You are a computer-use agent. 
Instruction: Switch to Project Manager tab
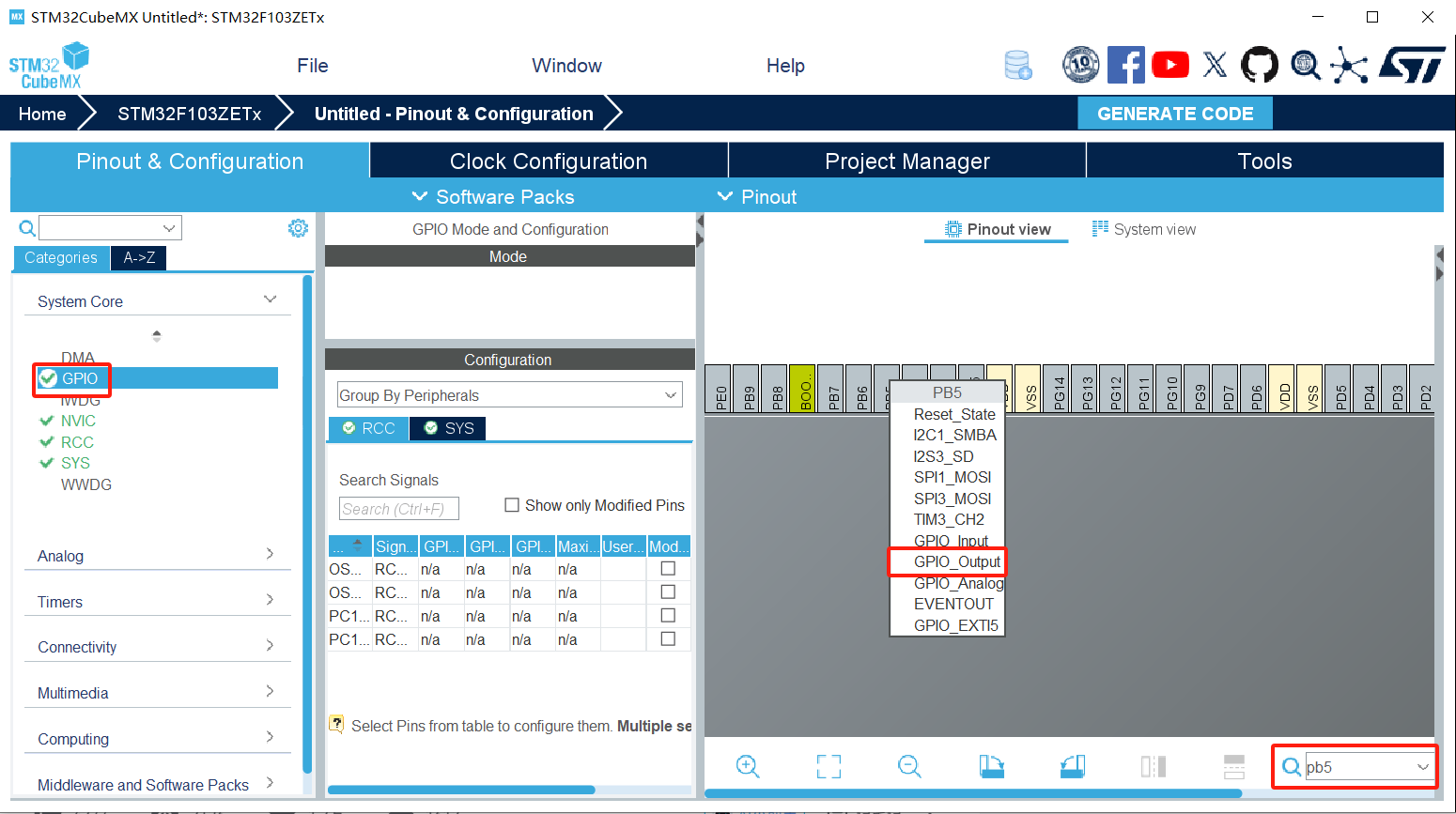click(x=907, y=161)
